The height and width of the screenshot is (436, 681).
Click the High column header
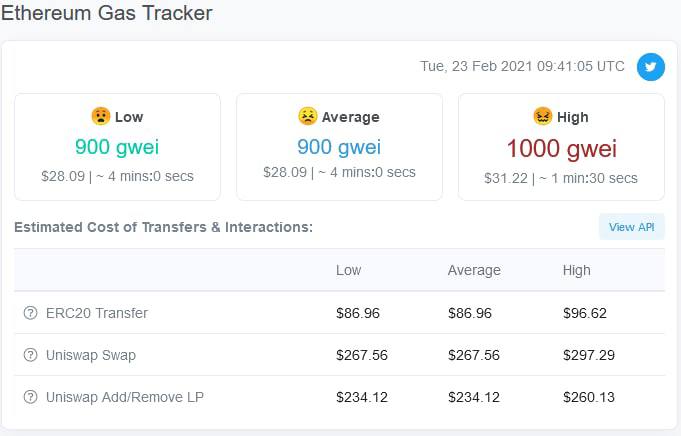(x=576, y=270)
